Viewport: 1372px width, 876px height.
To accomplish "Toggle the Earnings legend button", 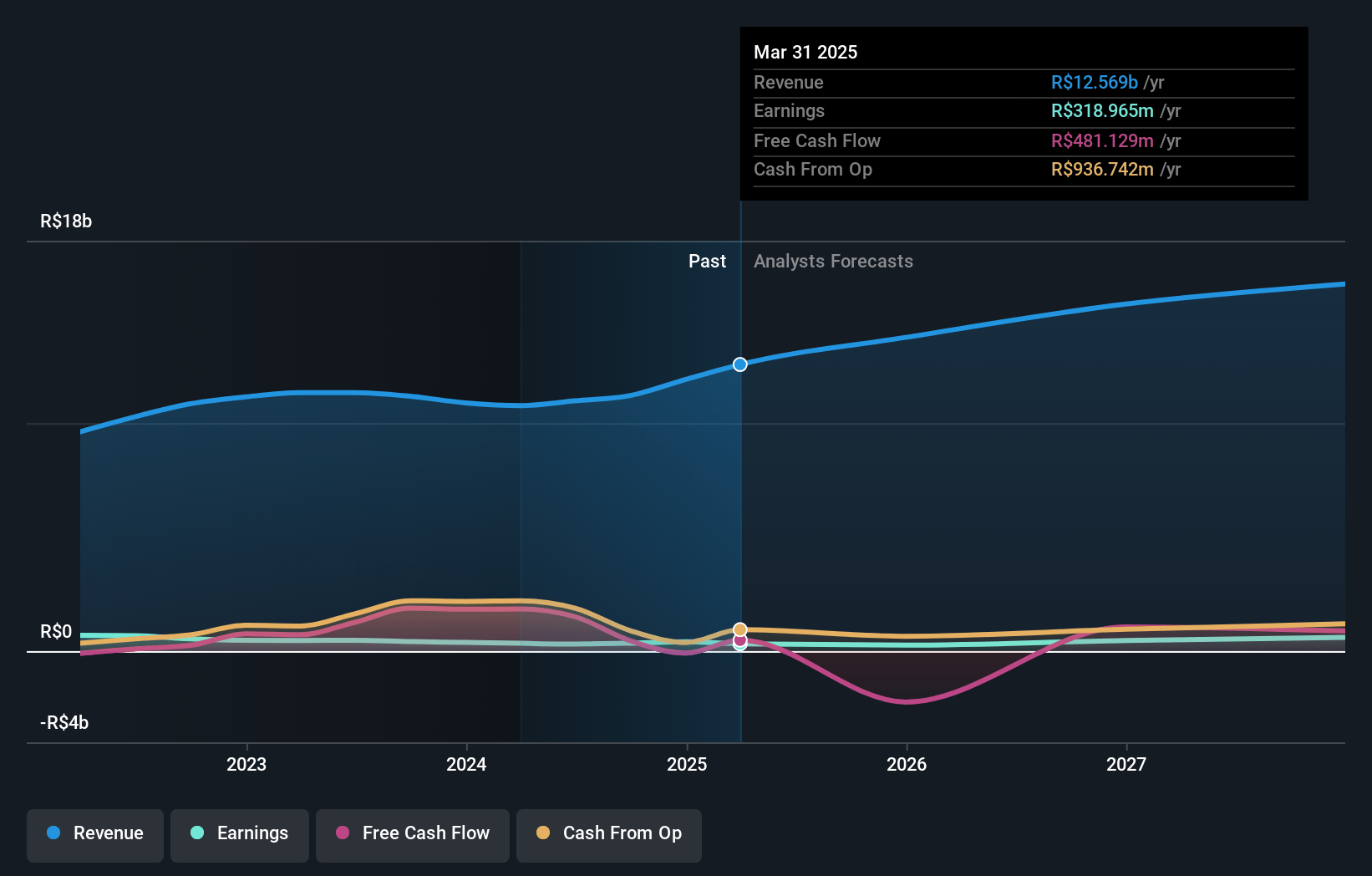I will 240,835.
